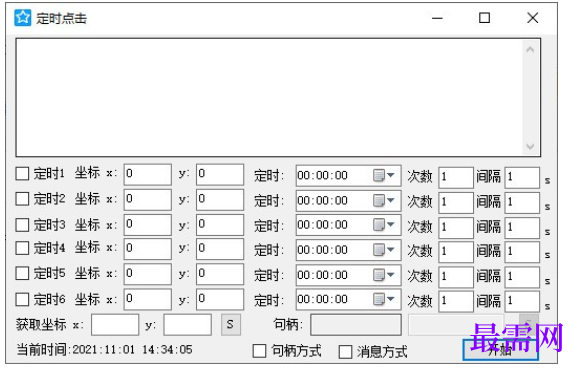The image size is (582, 369).
Task: Click the 定时2 x coordinate field
Action: click(x=148, y=199)
